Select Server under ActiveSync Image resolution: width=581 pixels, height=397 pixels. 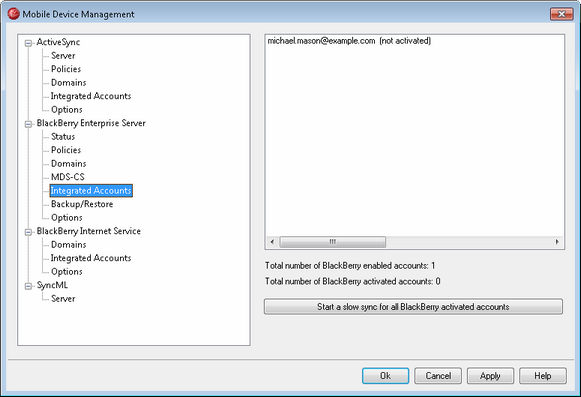[x=63, y=56]
